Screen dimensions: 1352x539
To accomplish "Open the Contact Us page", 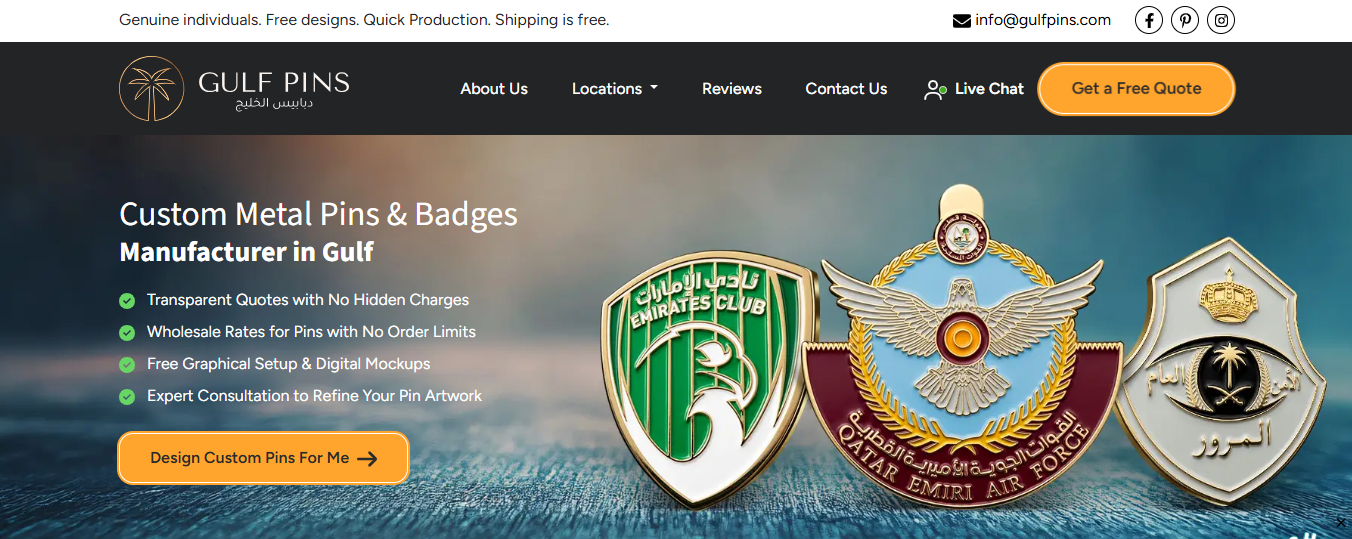I will point(846,88).
